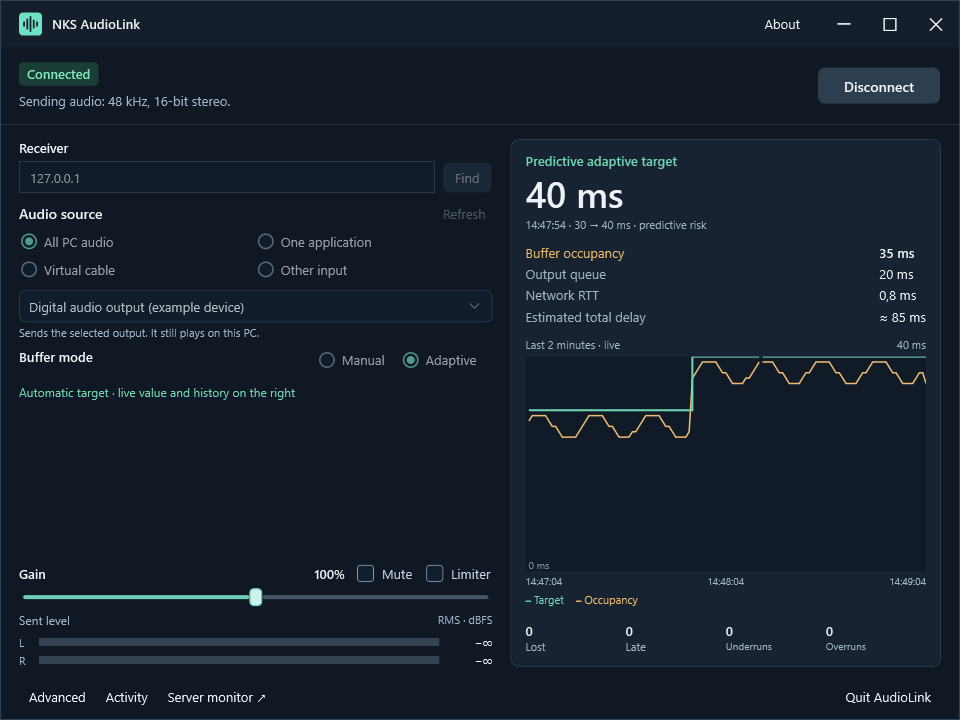This screenshot has width=960, height=720.
Task: Open the About menu
Action: pos(782,24)
